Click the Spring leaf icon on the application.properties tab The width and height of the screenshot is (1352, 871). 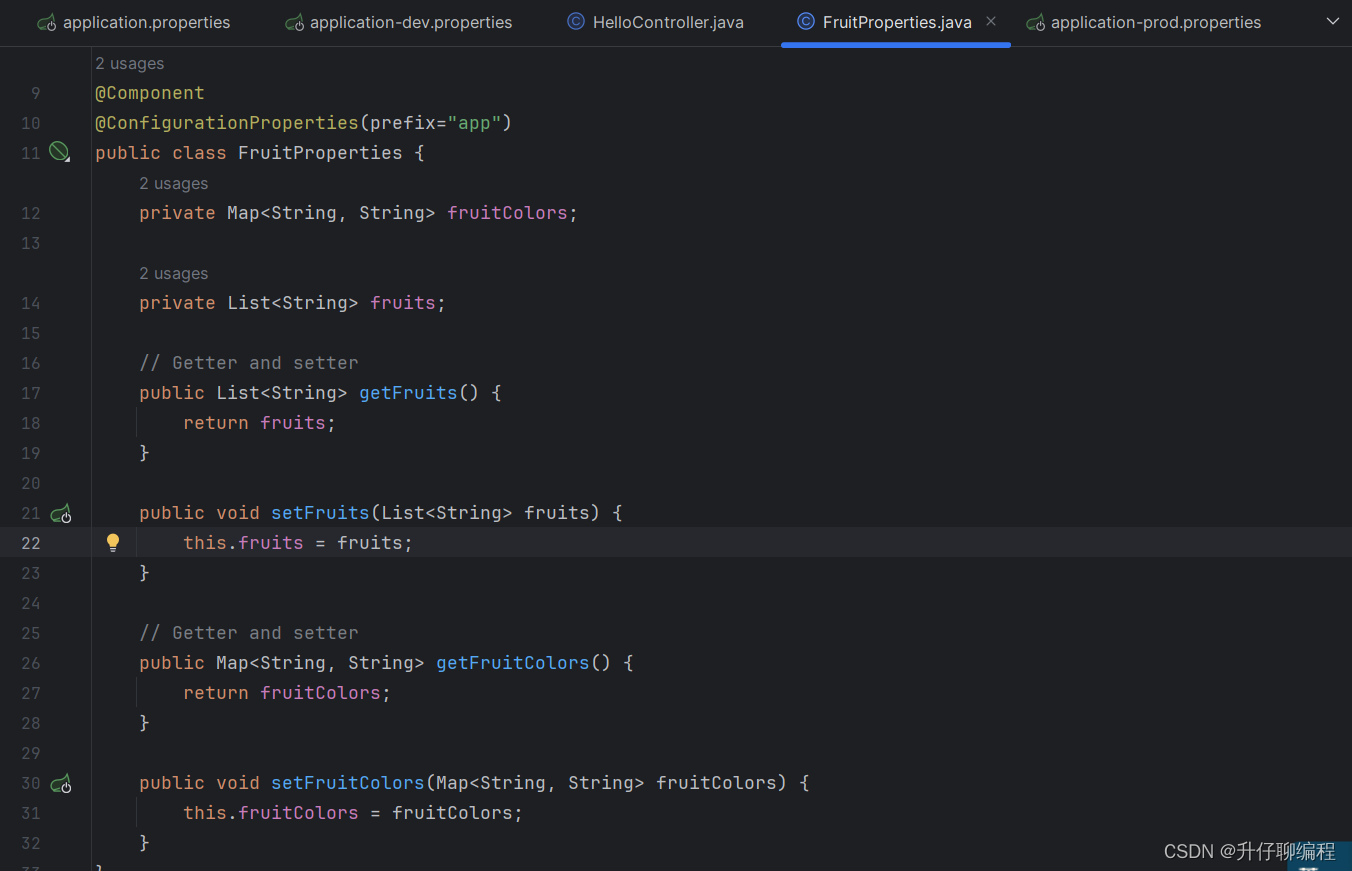point(47,22)
